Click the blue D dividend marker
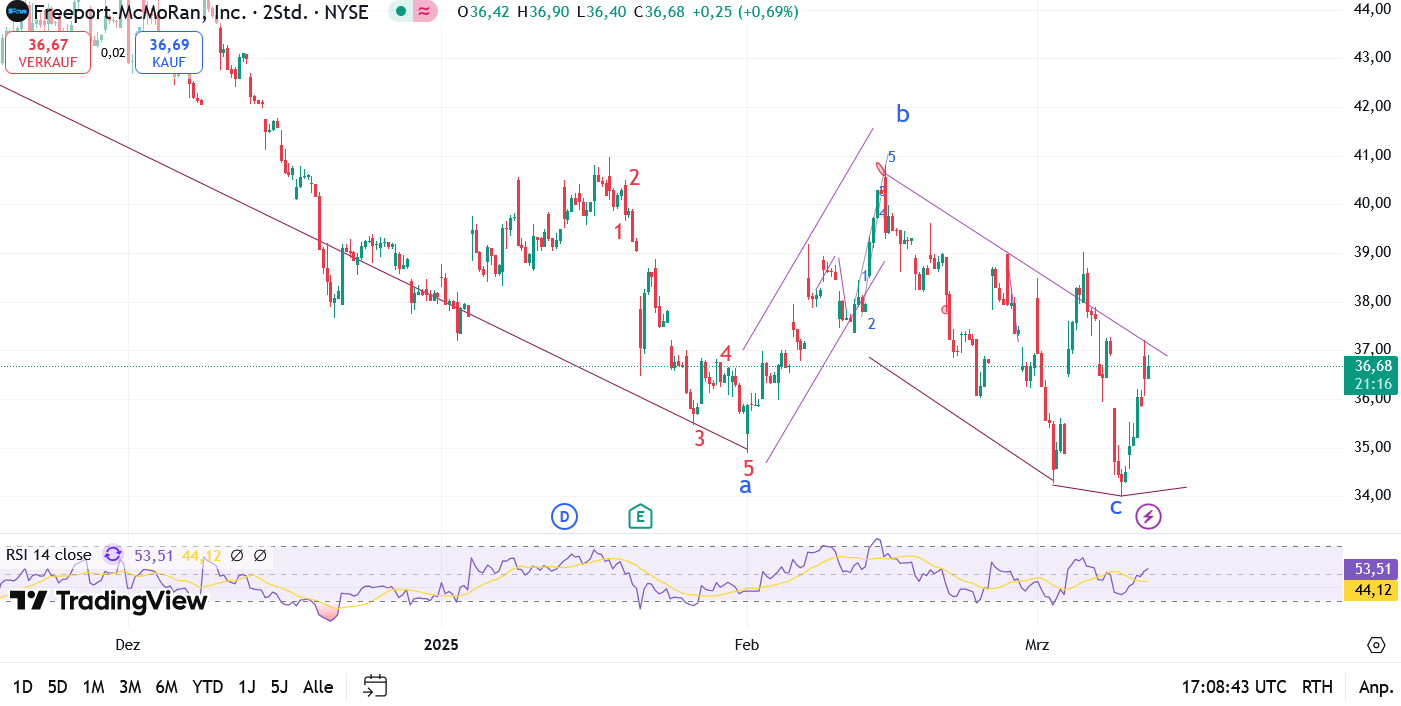This screenshot has width=1401, height=706. 564,517
